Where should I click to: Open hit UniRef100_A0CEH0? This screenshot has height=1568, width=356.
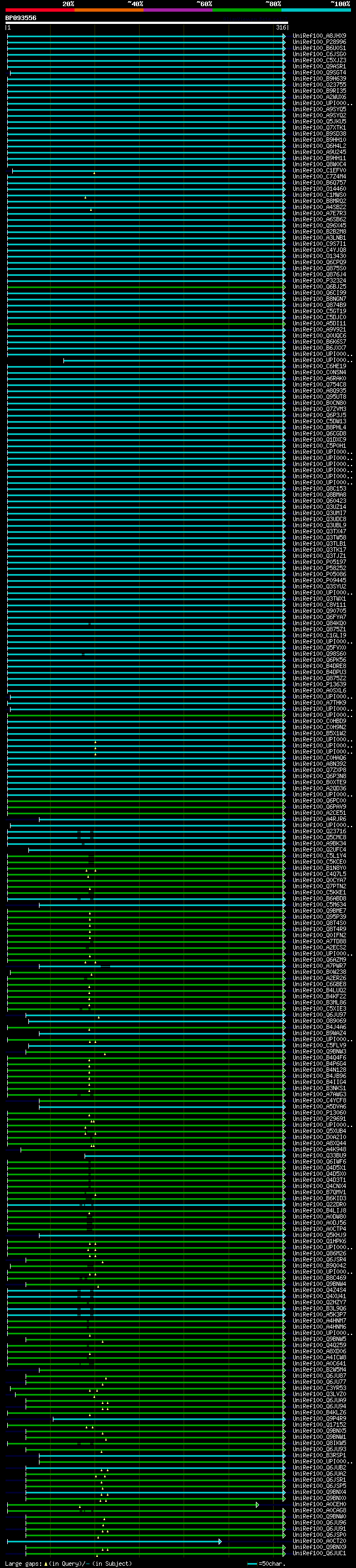(319, 1503)
